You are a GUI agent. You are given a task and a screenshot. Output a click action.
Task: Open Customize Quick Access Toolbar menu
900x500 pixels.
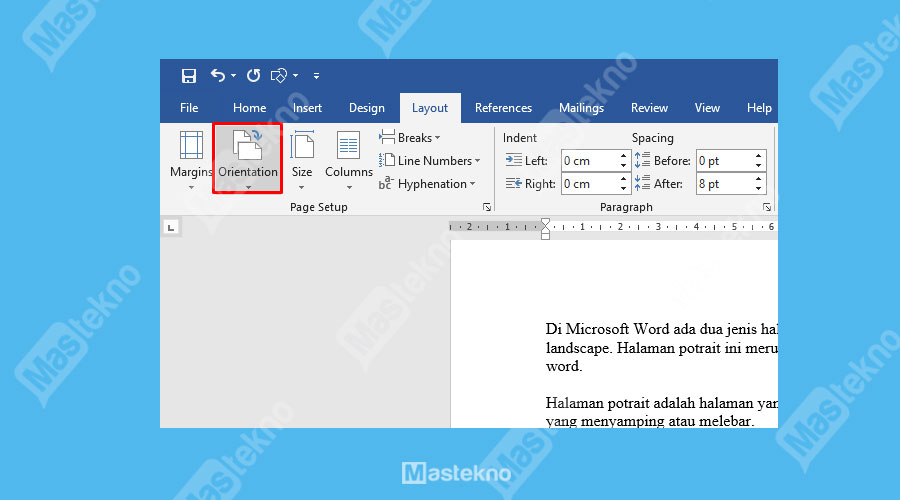[x=316, y=76]
